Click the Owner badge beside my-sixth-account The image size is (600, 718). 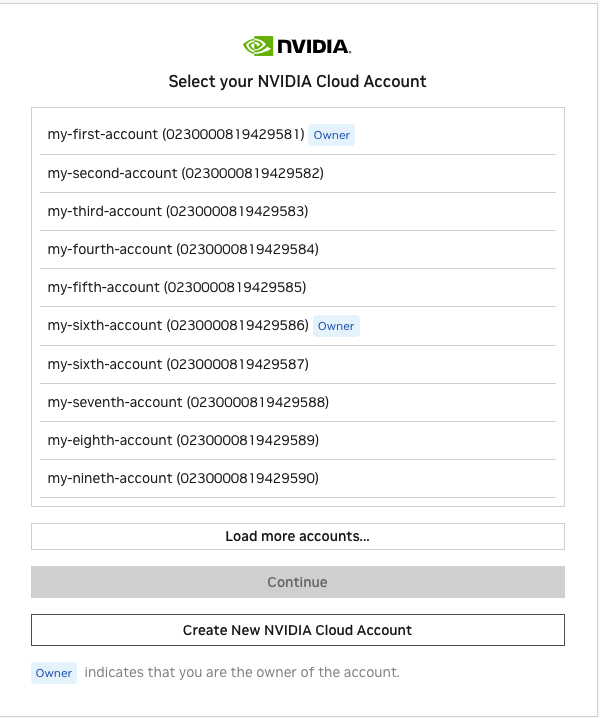pyautogui.click(x=336, y=326)
